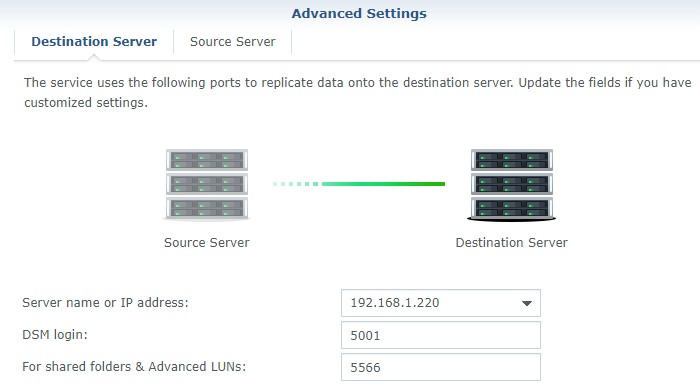This screenshot has height=388, width=700.
Task: Click the 'Destination Server' caption under the diagram
Action: point(512,242)
